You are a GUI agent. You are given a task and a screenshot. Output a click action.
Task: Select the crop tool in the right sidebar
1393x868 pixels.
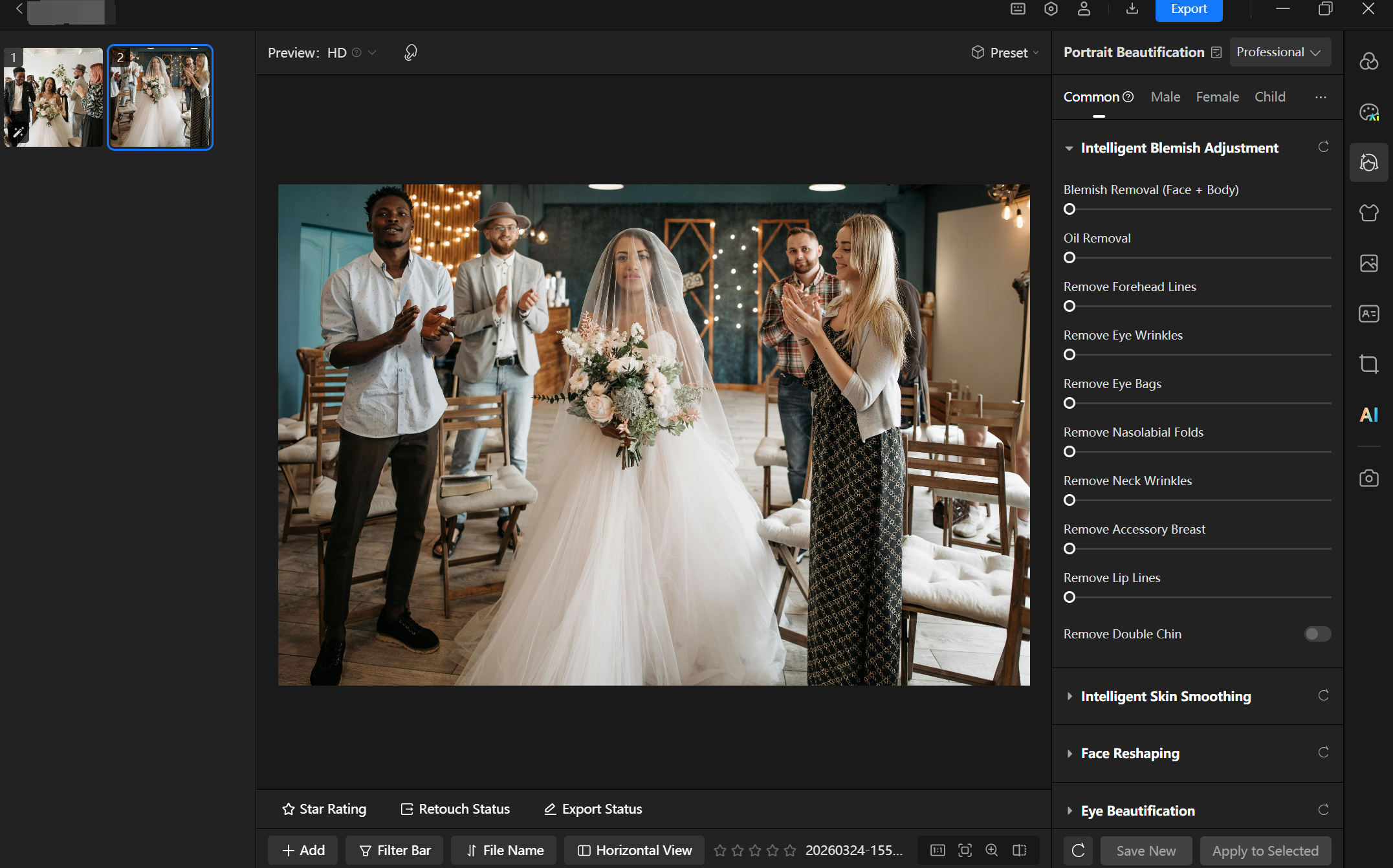click(x=1368, y=364)
